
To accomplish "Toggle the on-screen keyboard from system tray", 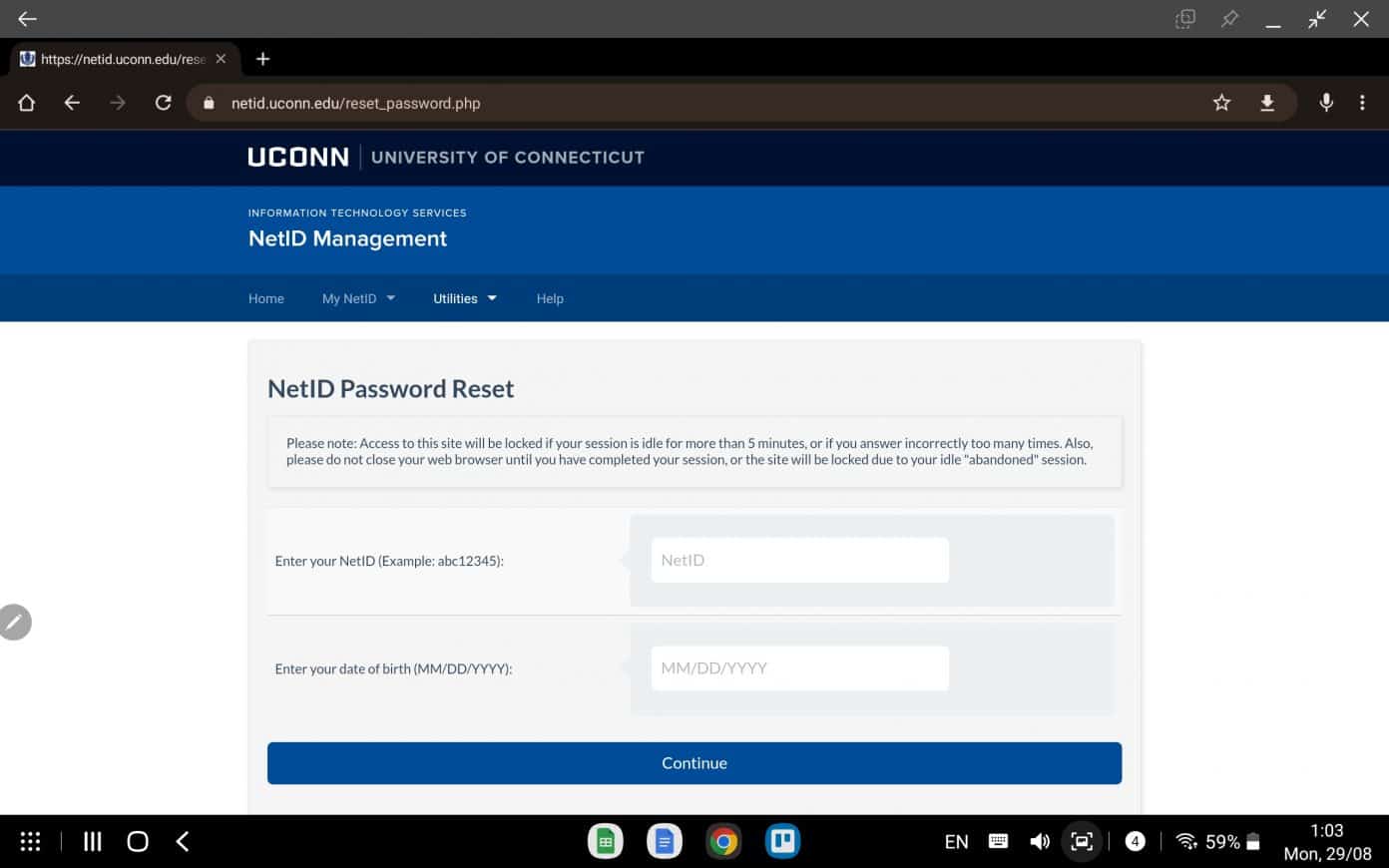I will [x=998, y=841].
